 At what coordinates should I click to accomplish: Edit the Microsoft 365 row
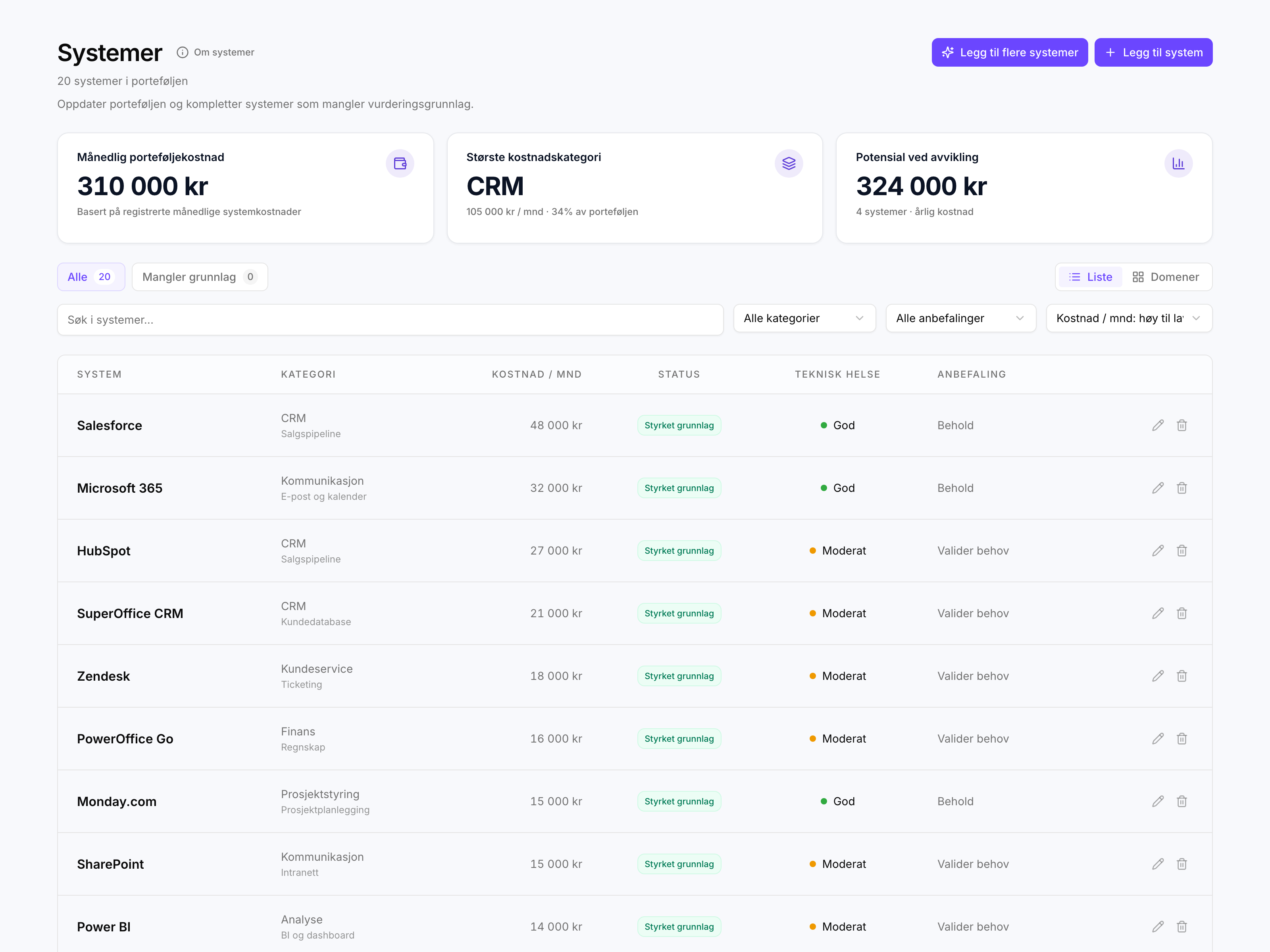click(x=1157, y=488)
